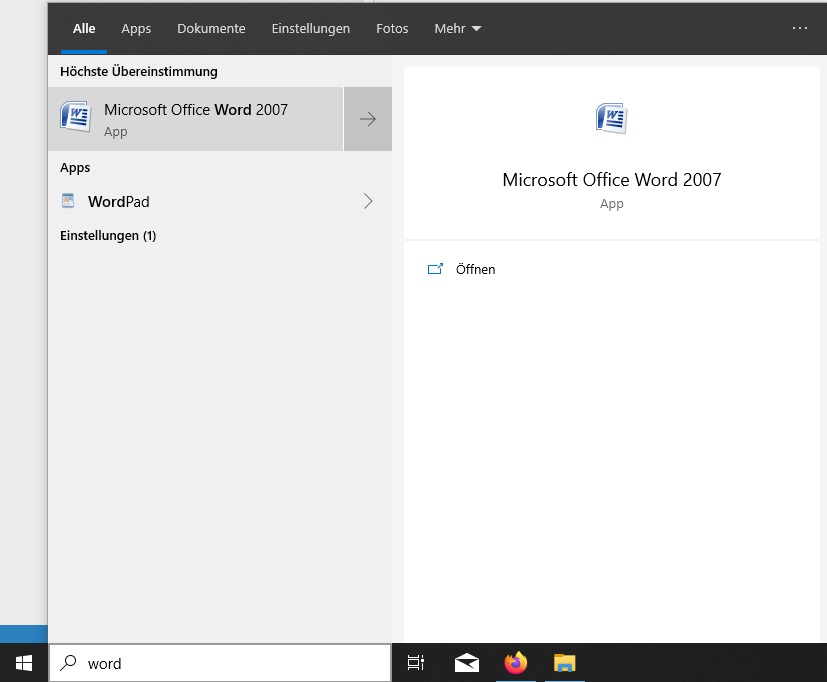Image resolution: width=827 pixels, height=682 pixels.
Task: Select the Alle tab
Action: (x=84, y=28)
